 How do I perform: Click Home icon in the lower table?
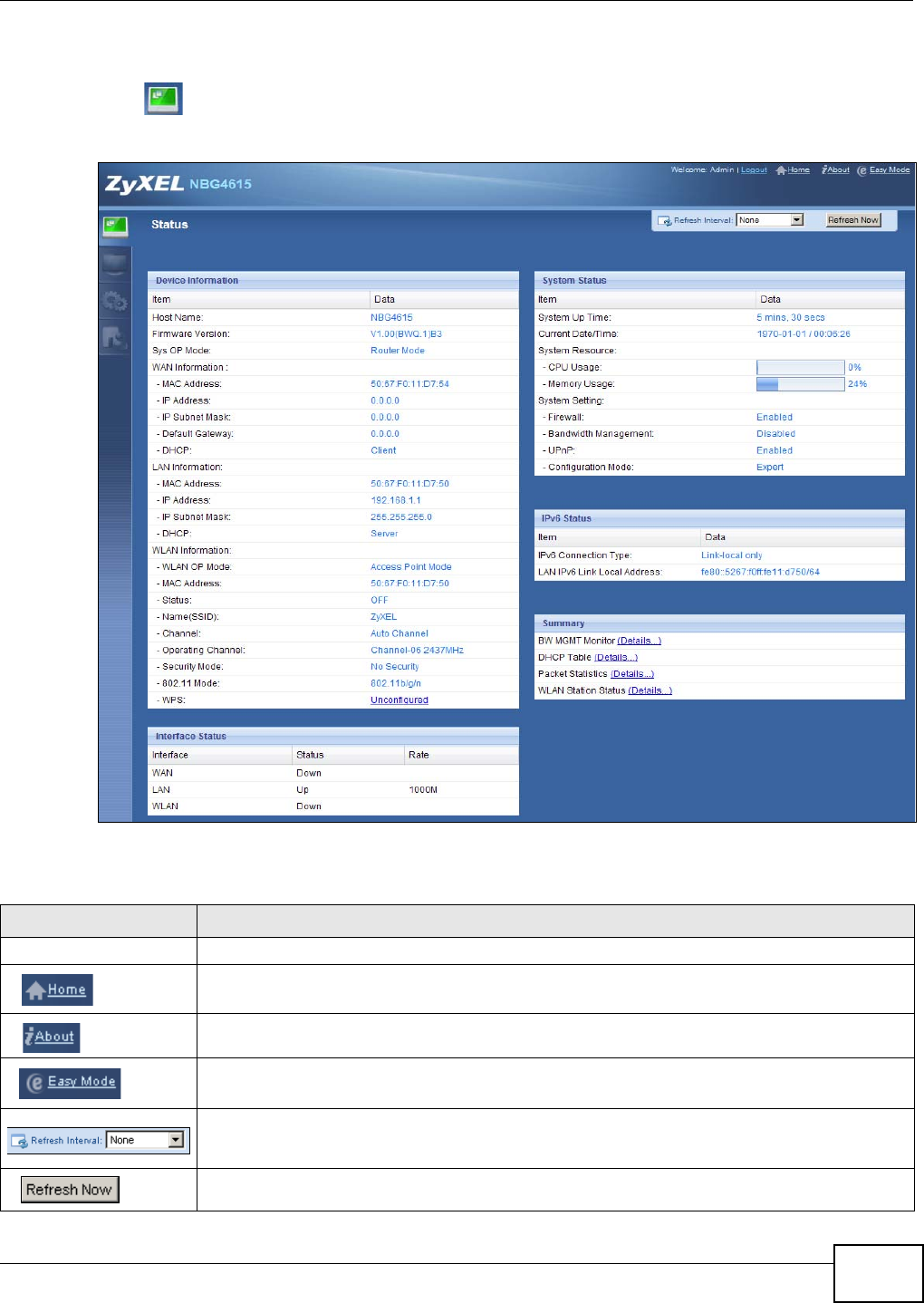(x=58, y=989)
